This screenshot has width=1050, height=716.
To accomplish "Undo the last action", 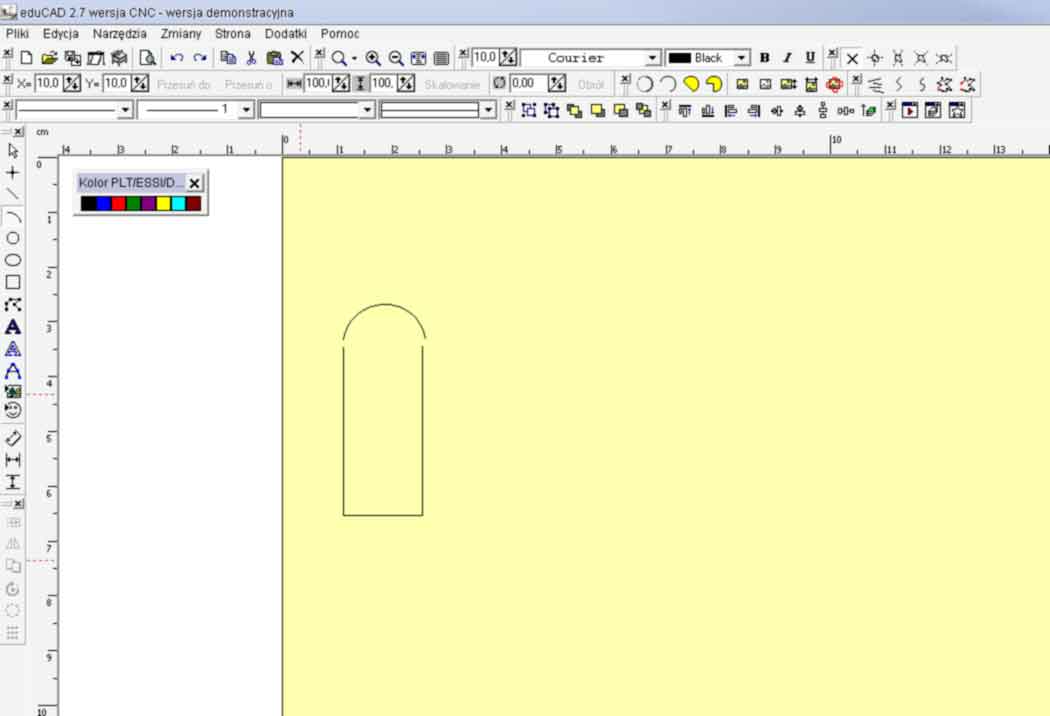I will coord(176,58).
